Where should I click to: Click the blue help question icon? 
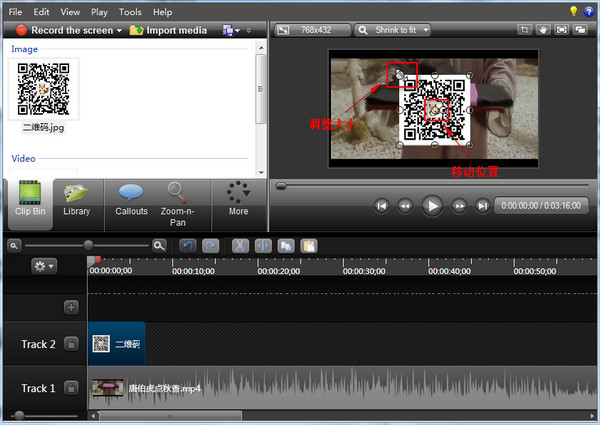point(589,11)
